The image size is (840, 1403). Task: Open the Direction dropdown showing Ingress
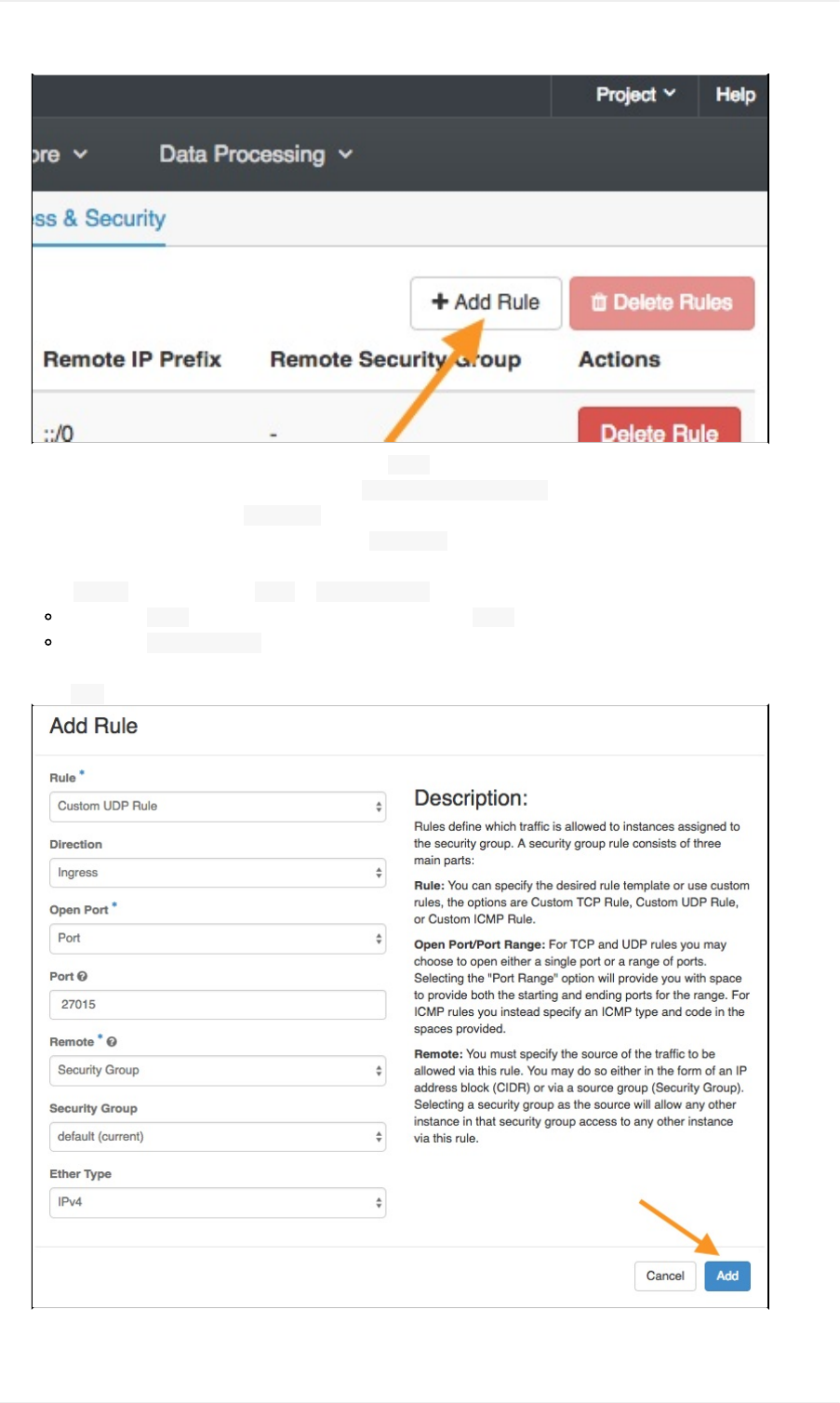217,873
